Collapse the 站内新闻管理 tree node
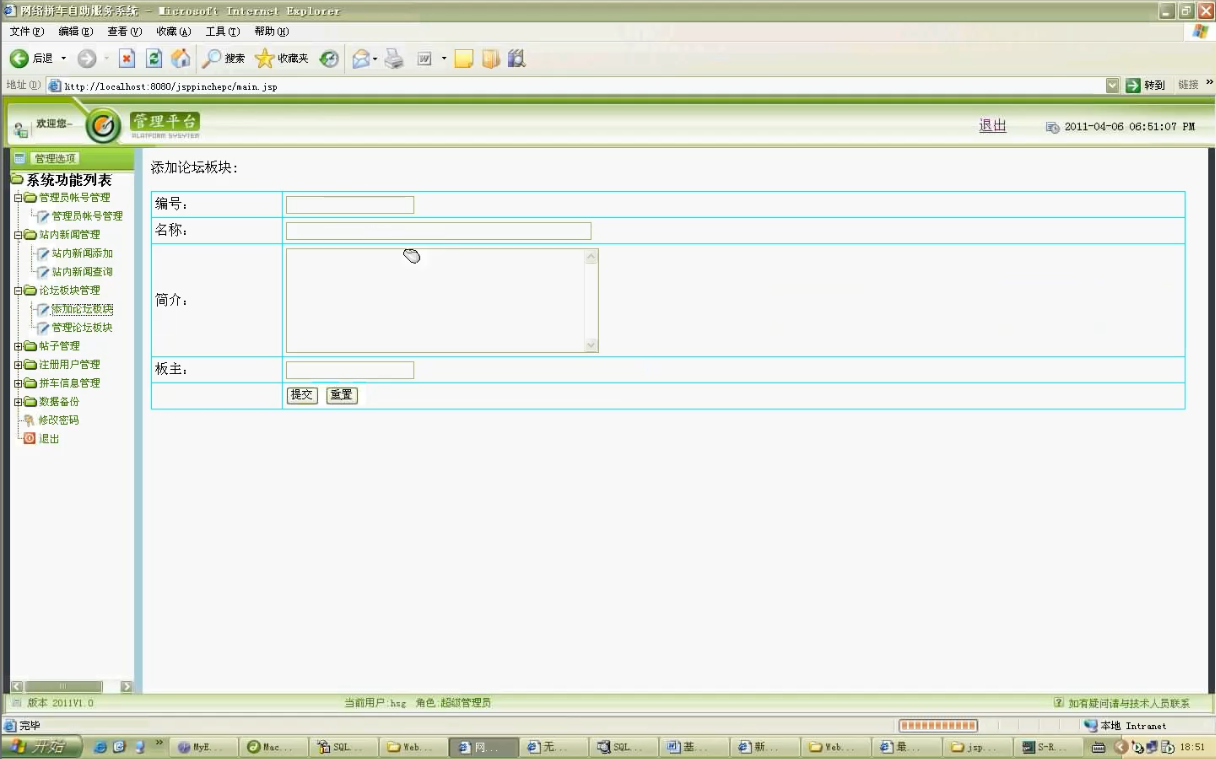Image resolution: width=1216 pixels, height=759 pixels. 18,235
